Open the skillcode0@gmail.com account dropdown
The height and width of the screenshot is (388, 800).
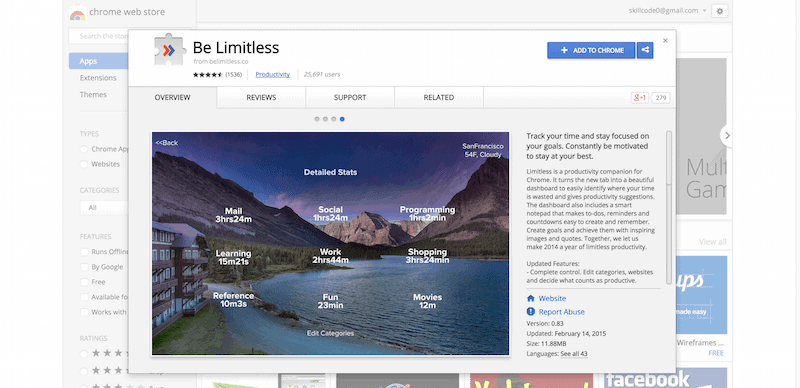(668, 11)
